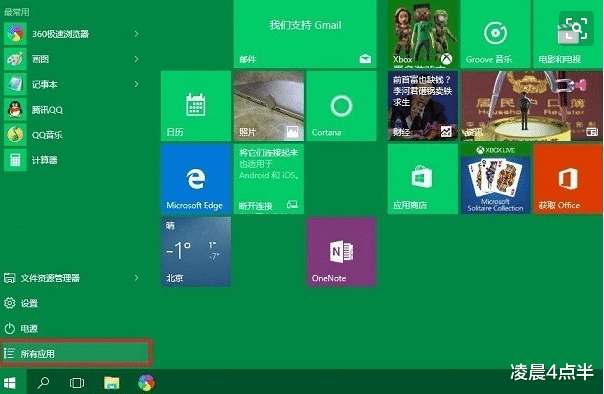Launch OneNote tile
The image size is (604, 394).
341,251
